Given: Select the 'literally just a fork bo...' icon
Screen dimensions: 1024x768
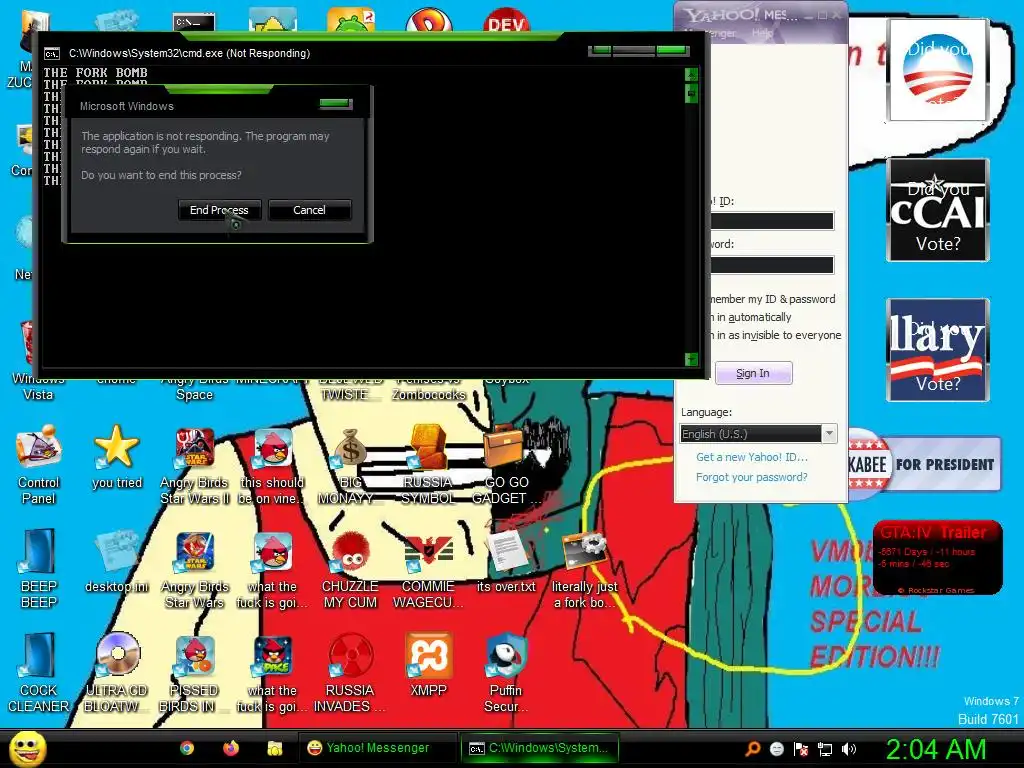Looking at the screenshot, I should click(x=584, y=570).
